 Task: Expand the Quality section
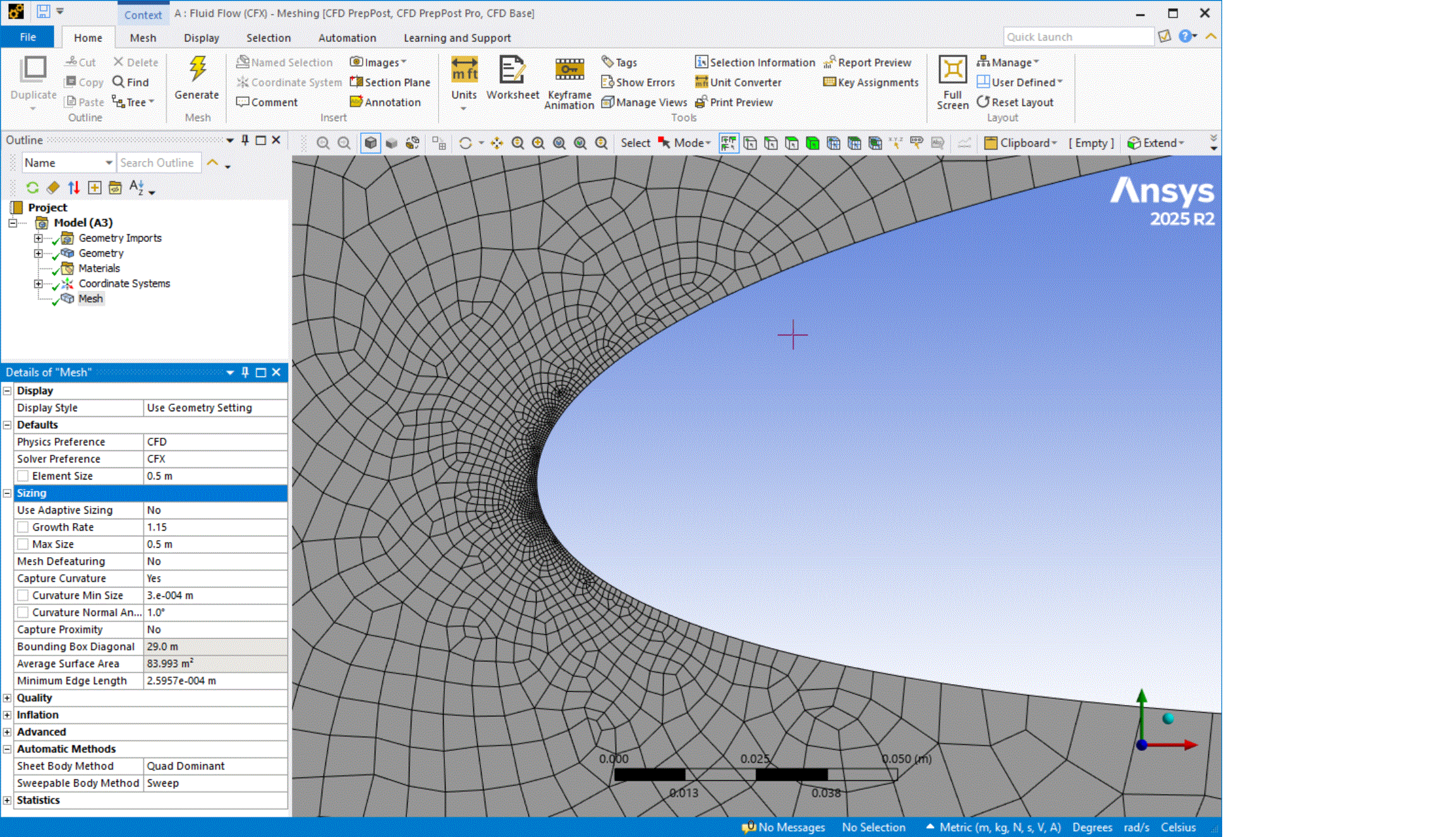[x=7, y=697]
